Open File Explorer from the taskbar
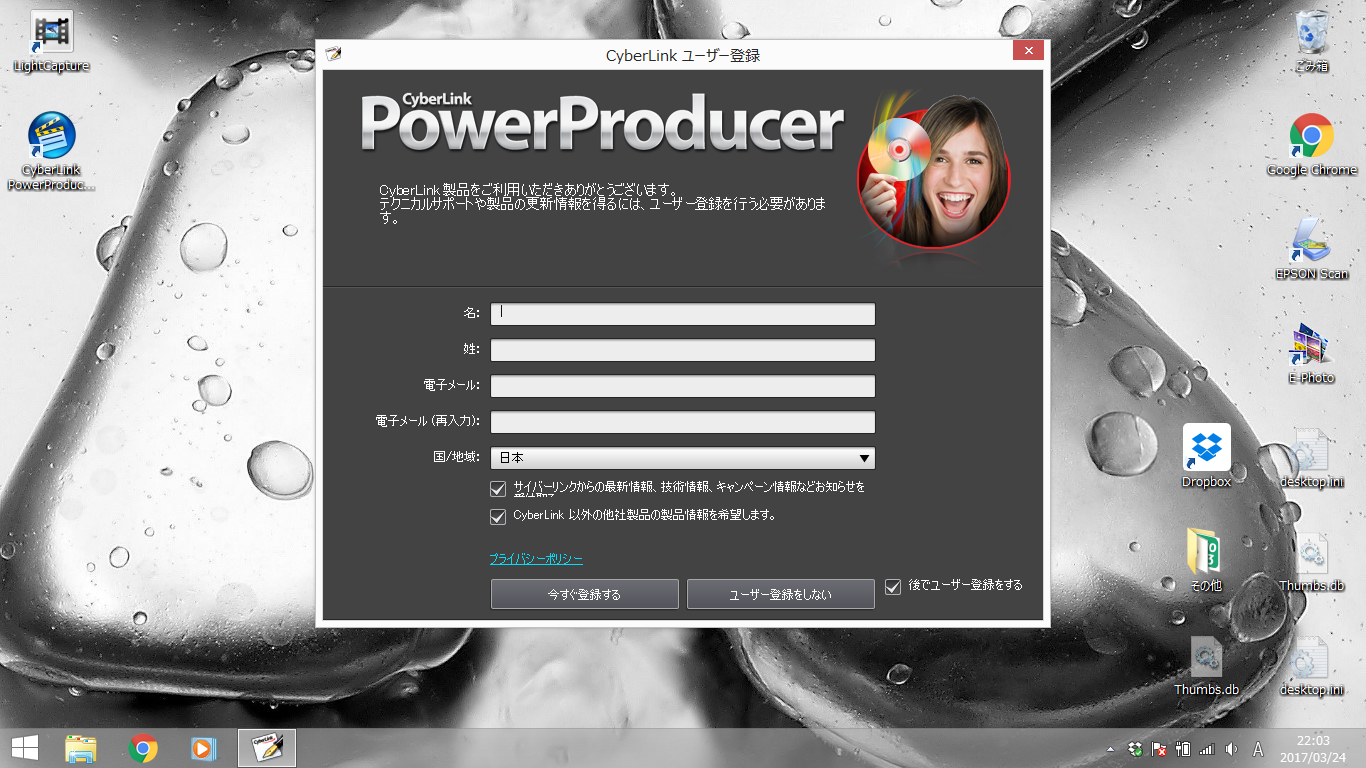Screen dimensions: 1366x768 [81, 748]
